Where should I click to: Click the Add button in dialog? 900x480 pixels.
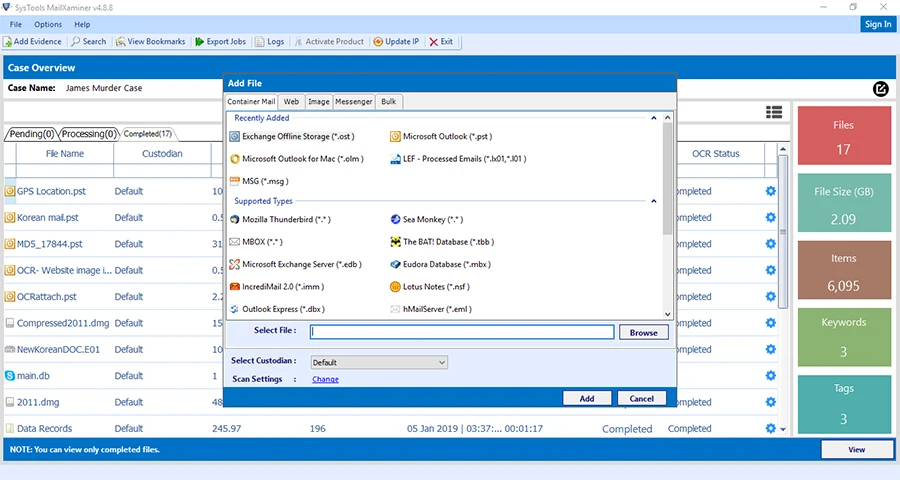pyautogui.click(x=587, y=398)
